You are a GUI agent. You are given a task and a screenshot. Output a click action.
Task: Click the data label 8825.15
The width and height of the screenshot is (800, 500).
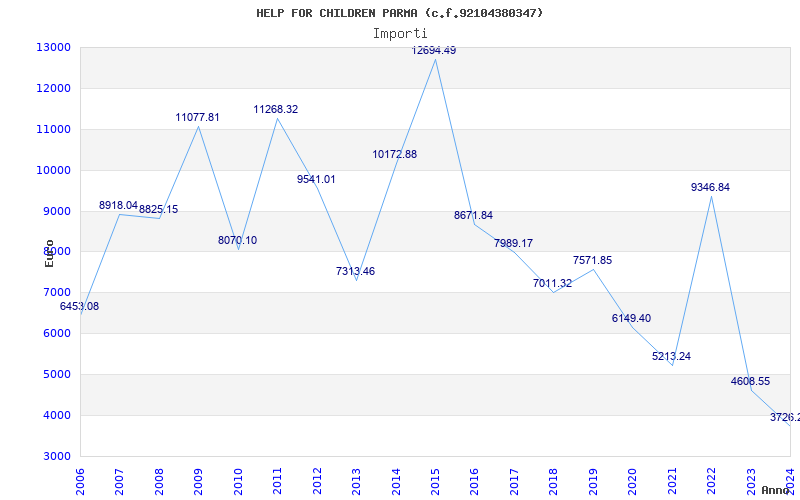pyautogui.click(x=159, y=209)
